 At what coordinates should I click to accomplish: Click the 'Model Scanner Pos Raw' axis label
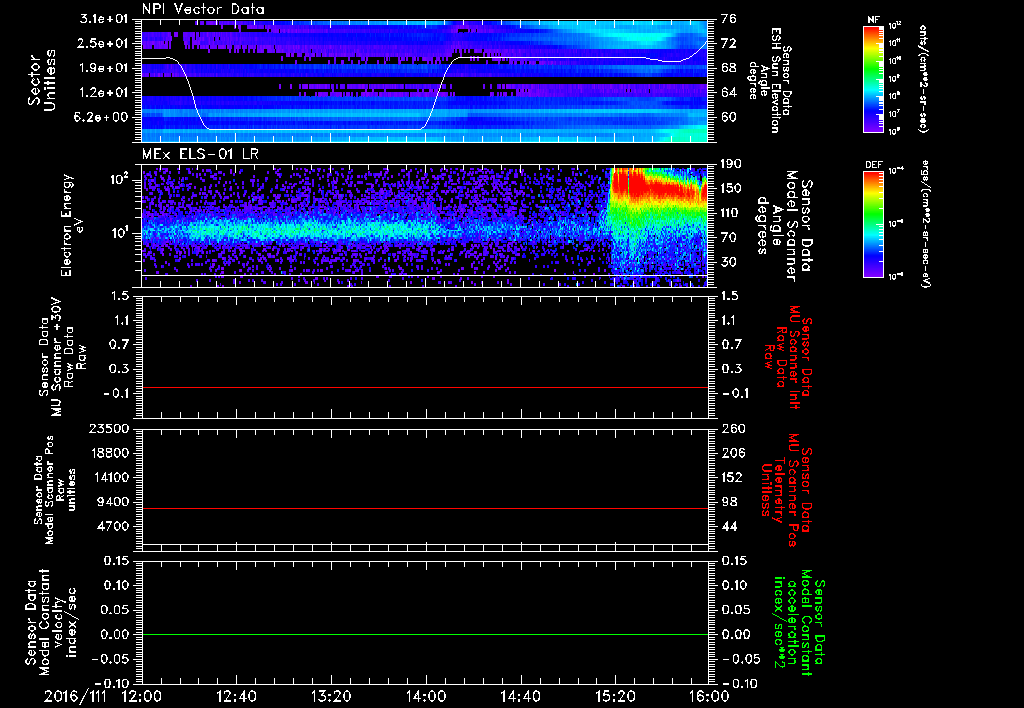pos(55,490)
